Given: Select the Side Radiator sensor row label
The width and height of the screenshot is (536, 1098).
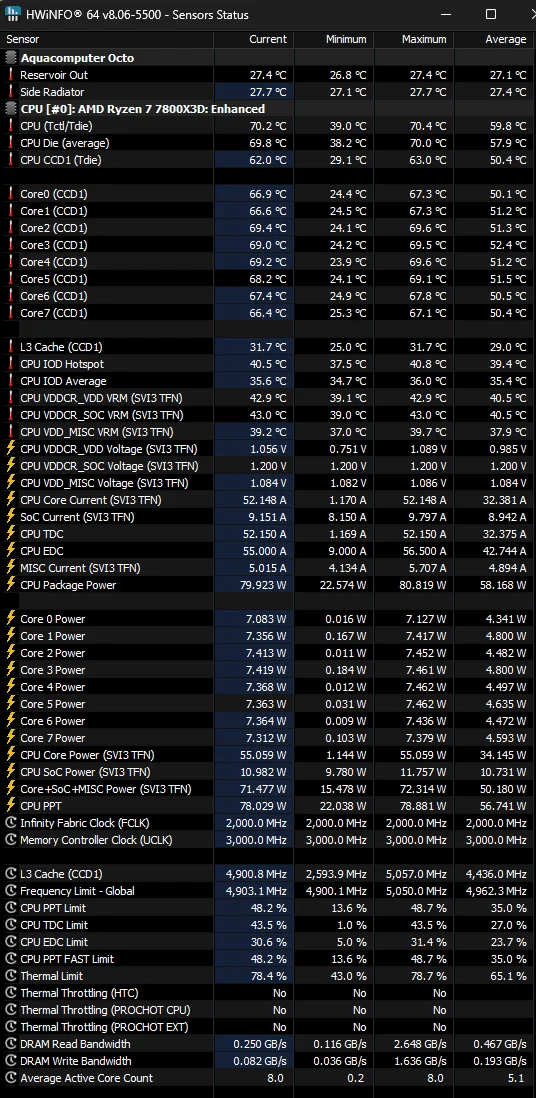Looking at the screenshot, I should pyautogui.click(x=52, y=92).
